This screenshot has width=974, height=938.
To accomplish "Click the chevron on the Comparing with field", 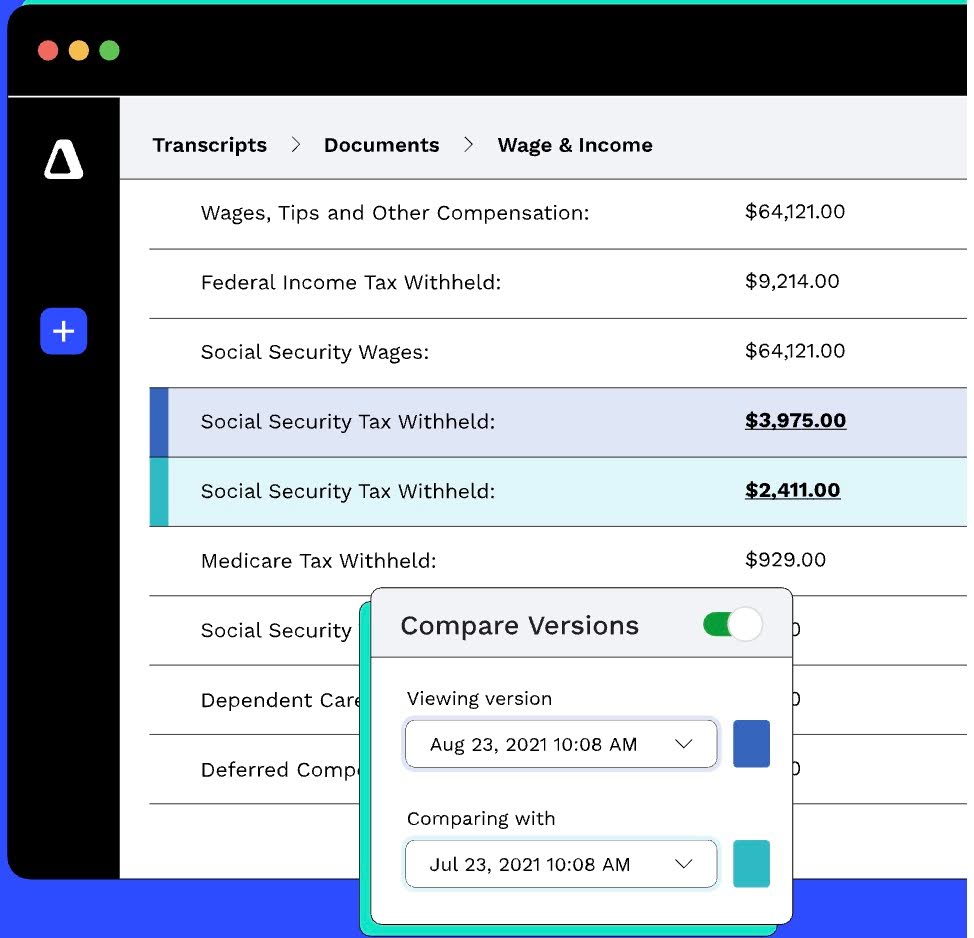I will coord(685,864).
